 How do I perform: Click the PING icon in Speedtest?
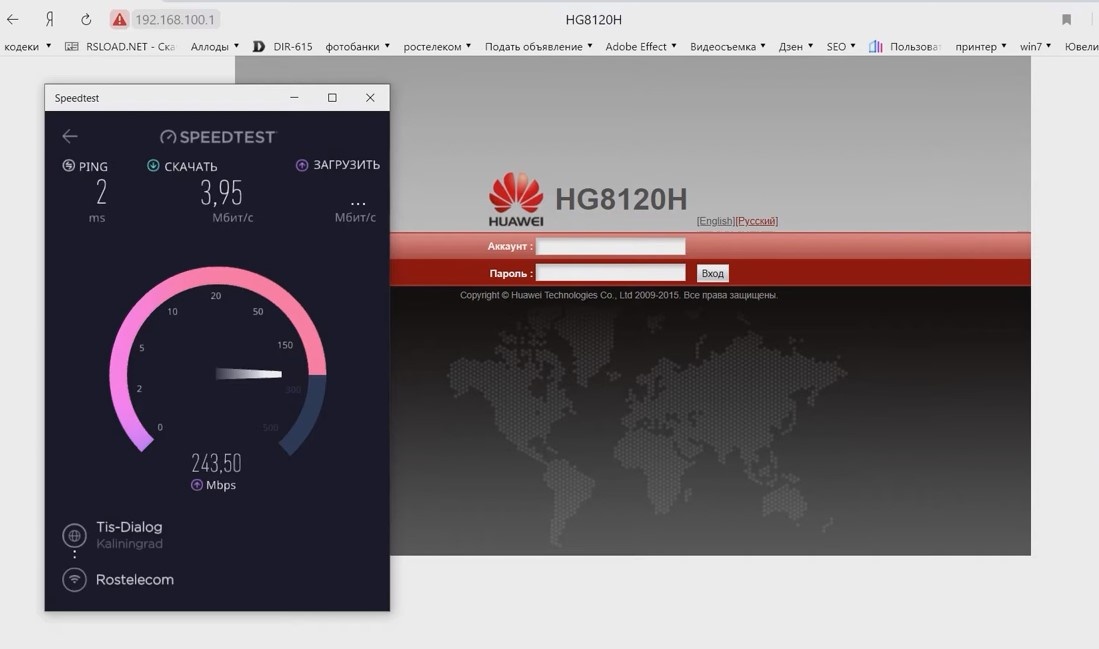(x=69, y=165)
